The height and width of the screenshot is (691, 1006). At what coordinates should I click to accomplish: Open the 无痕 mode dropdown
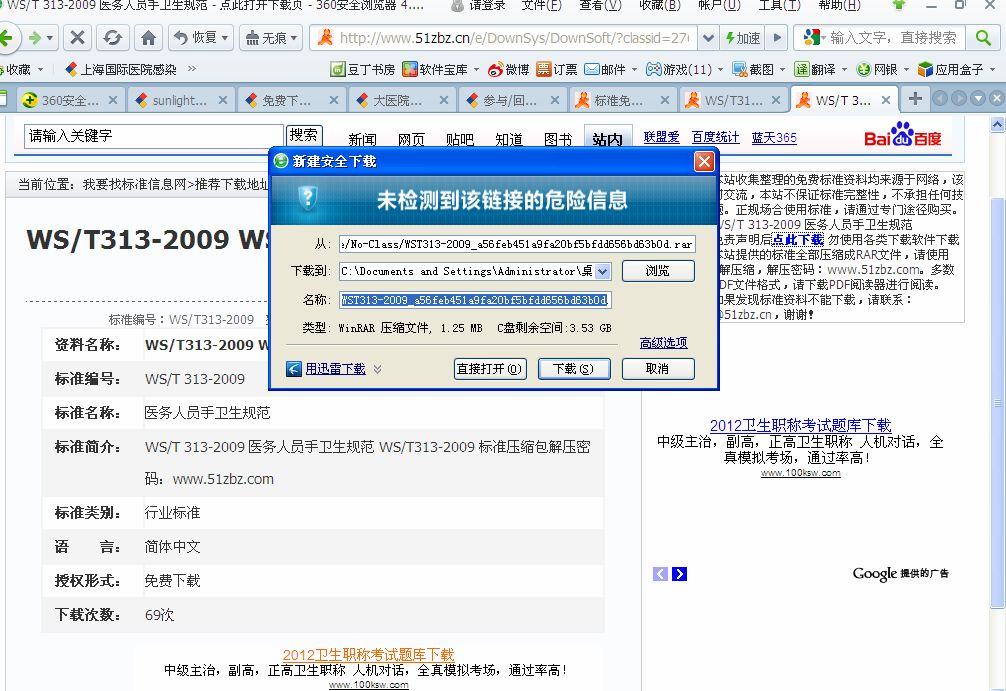click(x=266, y=38)
